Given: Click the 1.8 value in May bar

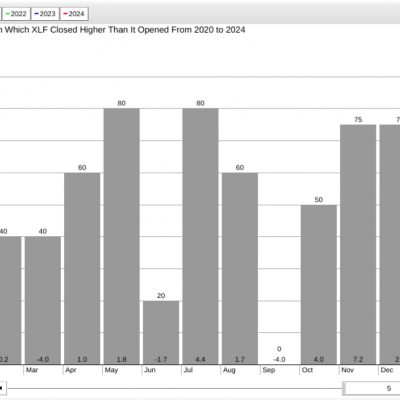Looking at the screenshot, I should click(x=122, y=360).
